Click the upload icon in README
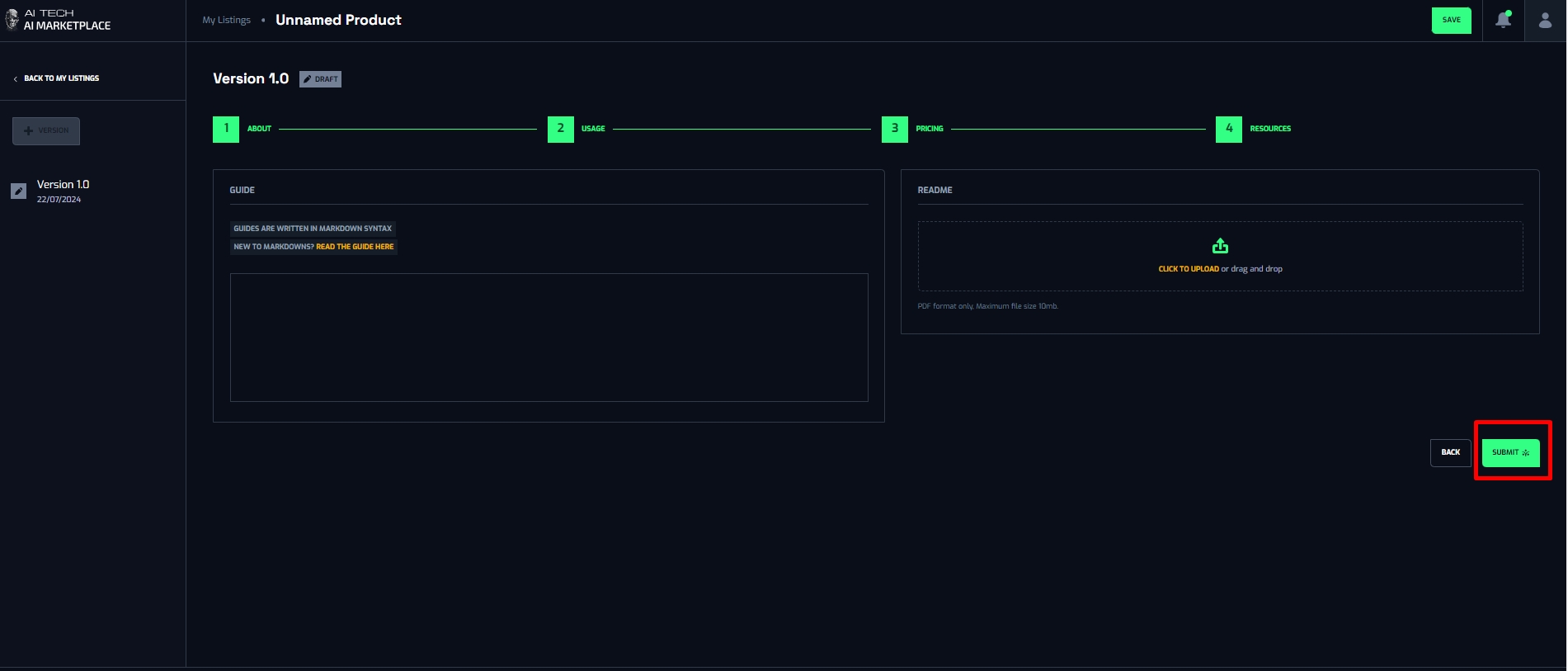 click(1220, 246)
